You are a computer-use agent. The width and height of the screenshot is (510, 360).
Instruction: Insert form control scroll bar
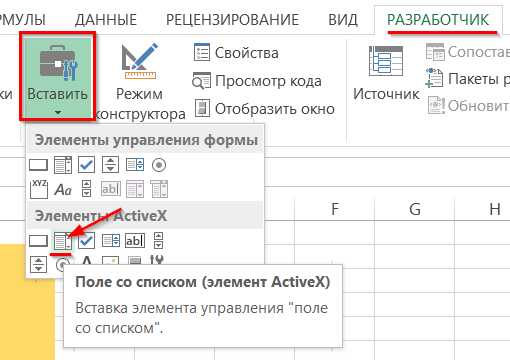coord(87,189)
